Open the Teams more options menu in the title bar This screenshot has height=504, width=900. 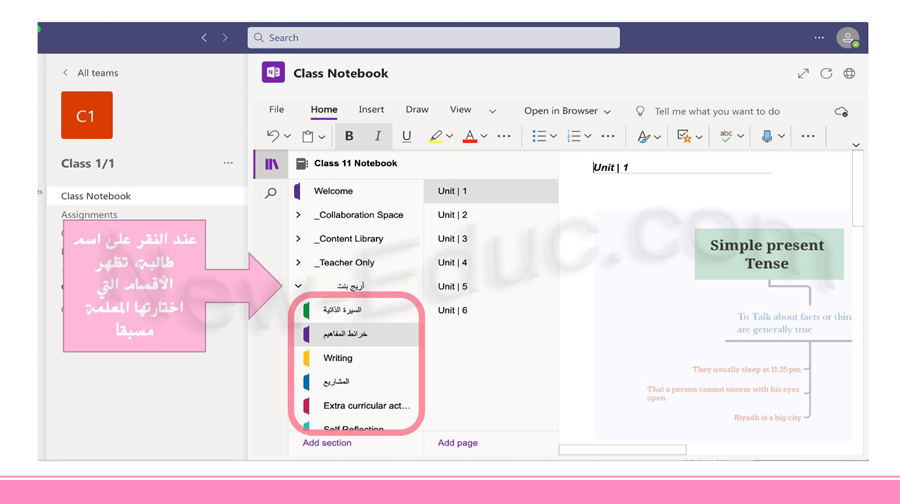(x=819, y=37)
